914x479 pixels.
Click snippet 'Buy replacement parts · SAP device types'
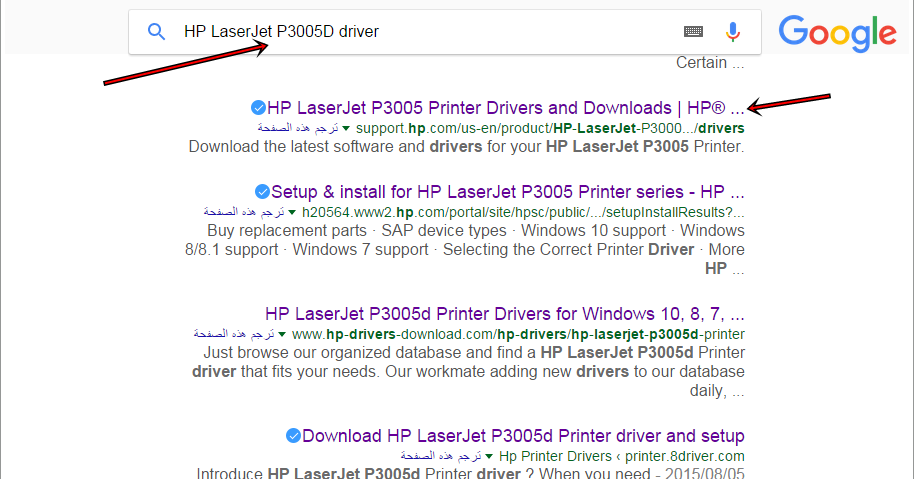(465, 249)
